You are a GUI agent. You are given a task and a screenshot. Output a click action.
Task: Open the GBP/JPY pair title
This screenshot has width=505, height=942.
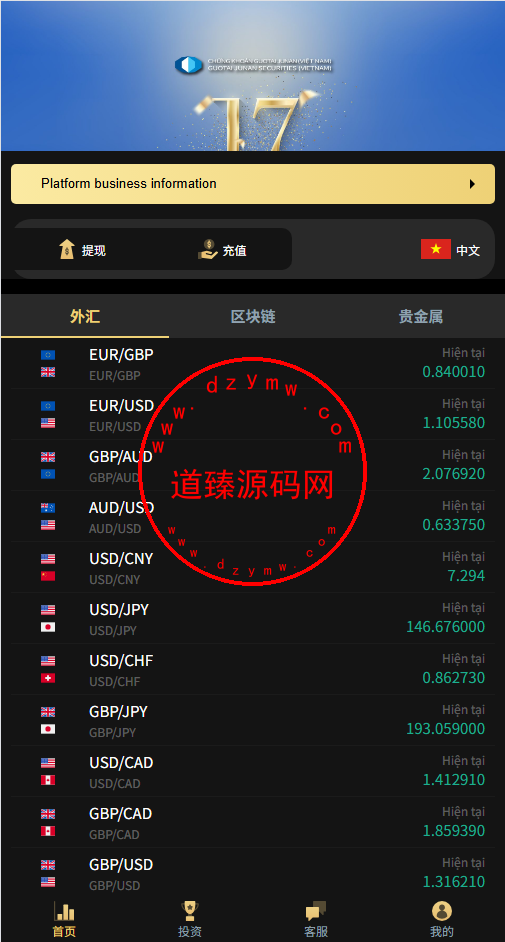click(x=118, y=713)
